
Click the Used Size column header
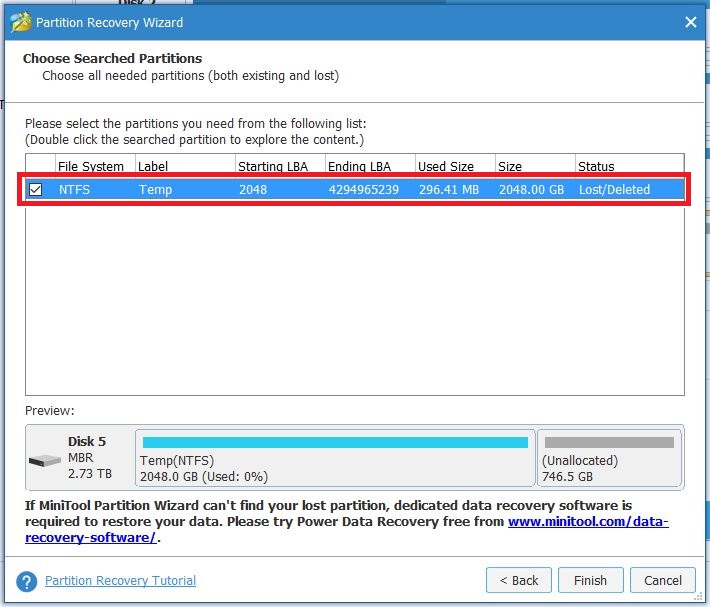[x=455, y=166]
